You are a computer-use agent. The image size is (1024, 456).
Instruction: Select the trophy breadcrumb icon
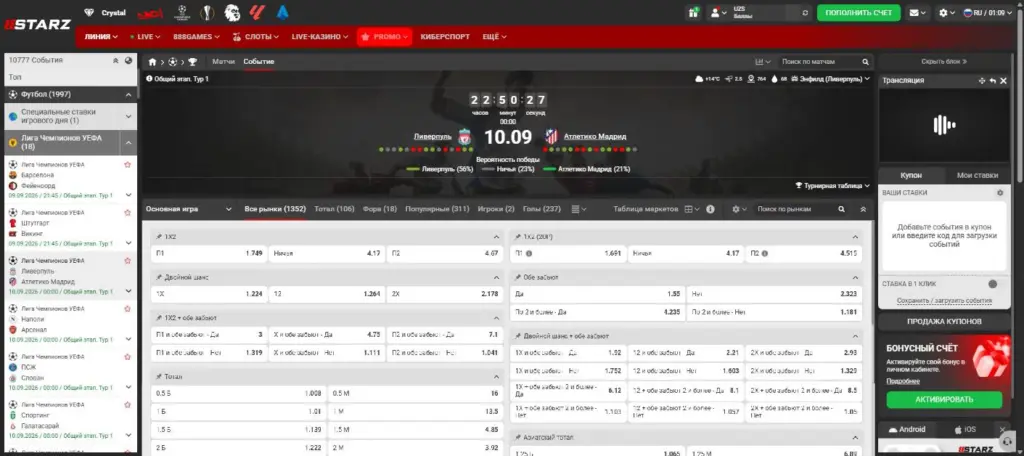(x=192, y=62)
